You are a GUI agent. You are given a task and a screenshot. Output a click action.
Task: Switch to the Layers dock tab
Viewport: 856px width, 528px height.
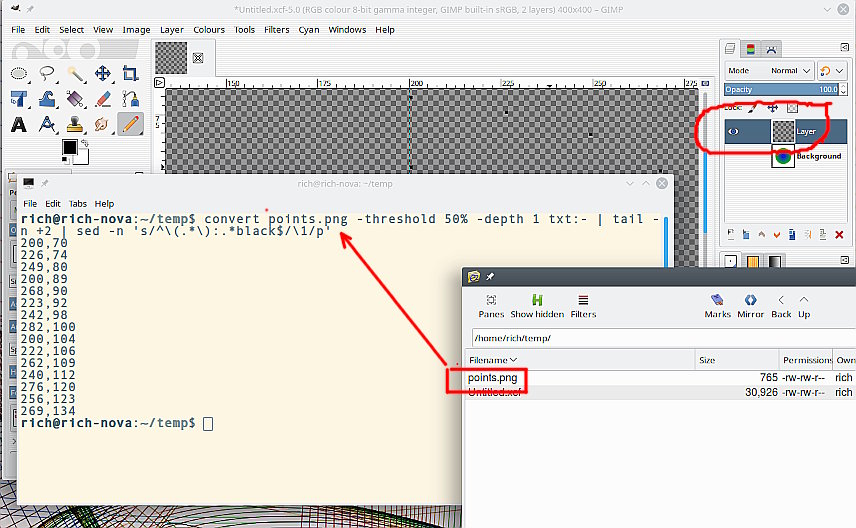click(730, 49)
